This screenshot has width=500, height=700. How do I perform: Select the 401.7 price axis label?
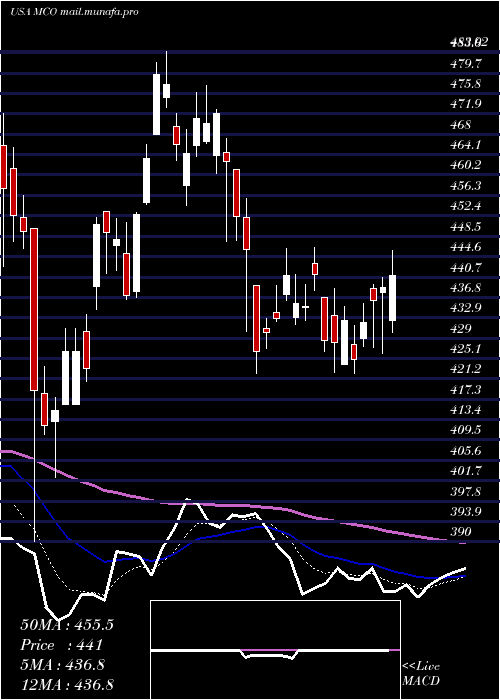click(x=465, y=471)
